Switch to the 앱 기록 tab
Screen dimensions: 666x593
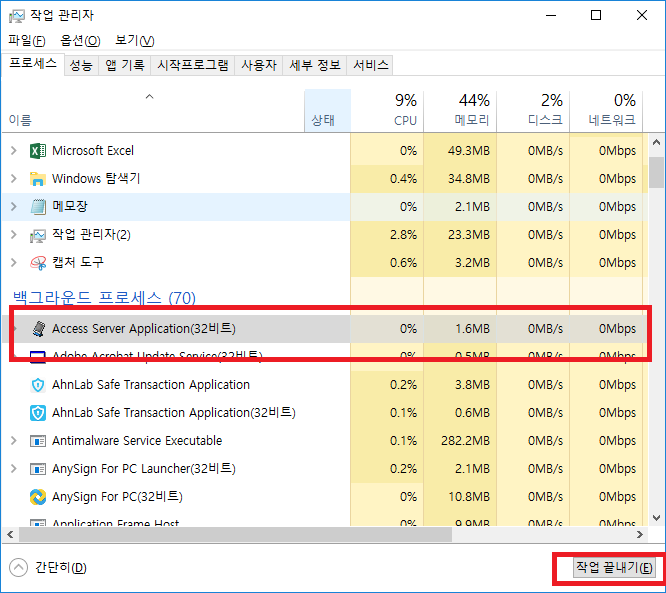point(124,65)
